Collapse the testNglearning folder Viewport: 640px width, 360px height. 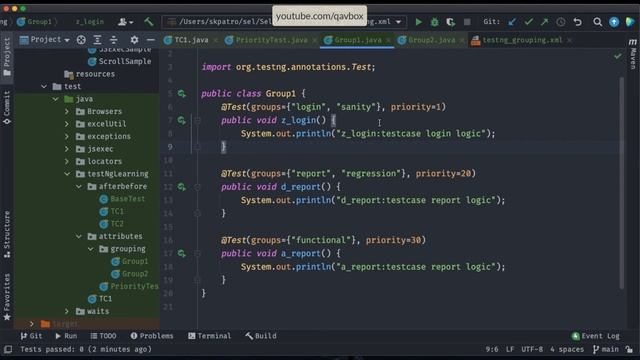pos(67,174)
